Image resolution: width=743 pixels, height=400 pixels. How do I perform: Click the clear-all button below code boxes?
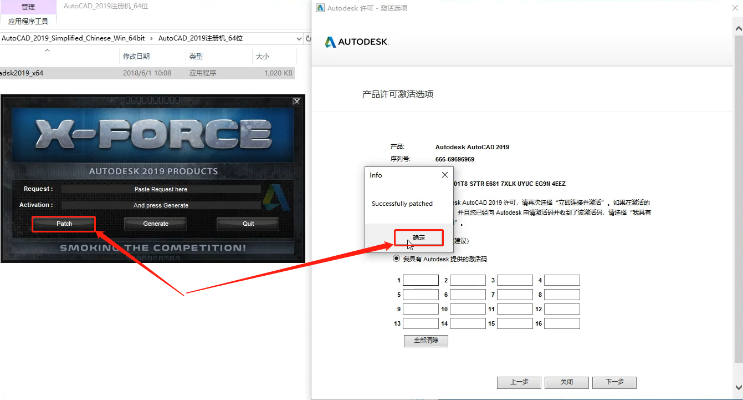click(426, 341)
